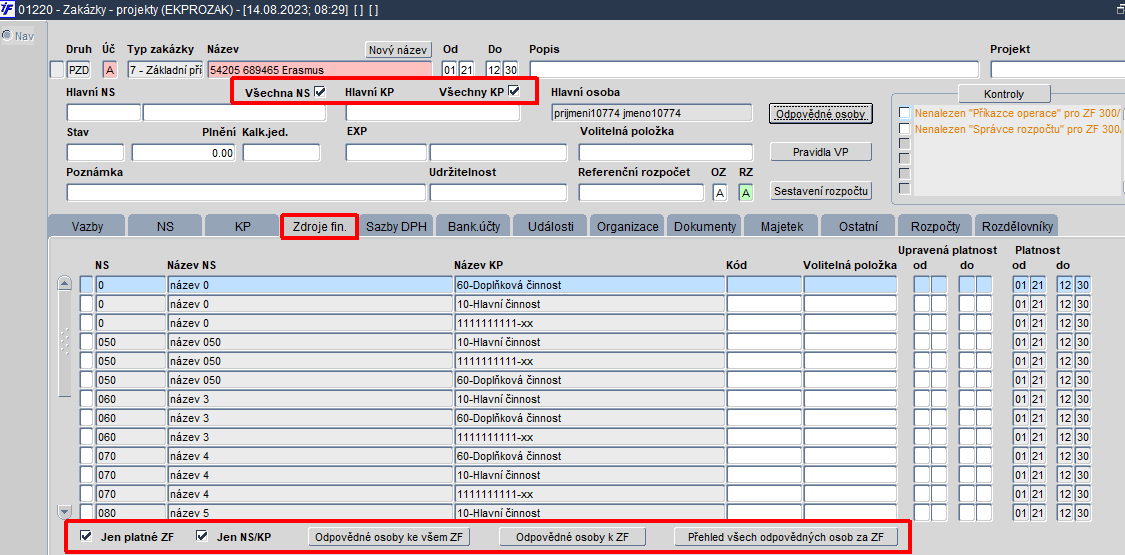Screen dimensions: 1125x555
Task: Toggle the Všechna NS checkbox
Action: tap(319, 92)
